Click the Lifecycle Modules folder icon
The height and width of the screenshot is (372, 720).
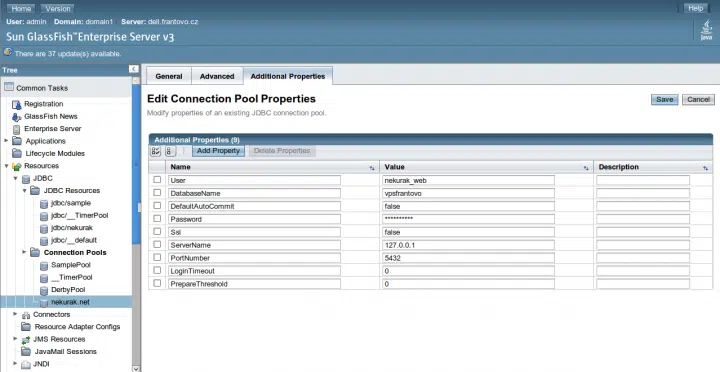tap(17, 153)
